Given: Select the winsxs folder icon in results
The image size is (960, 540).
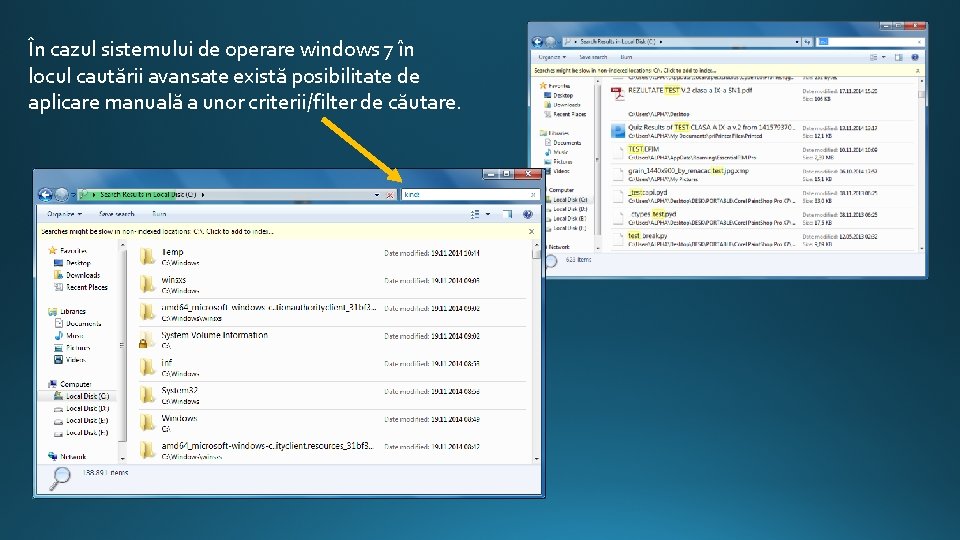Looking at the screenshot, I should pyautogui.click(x=147, y=283).
